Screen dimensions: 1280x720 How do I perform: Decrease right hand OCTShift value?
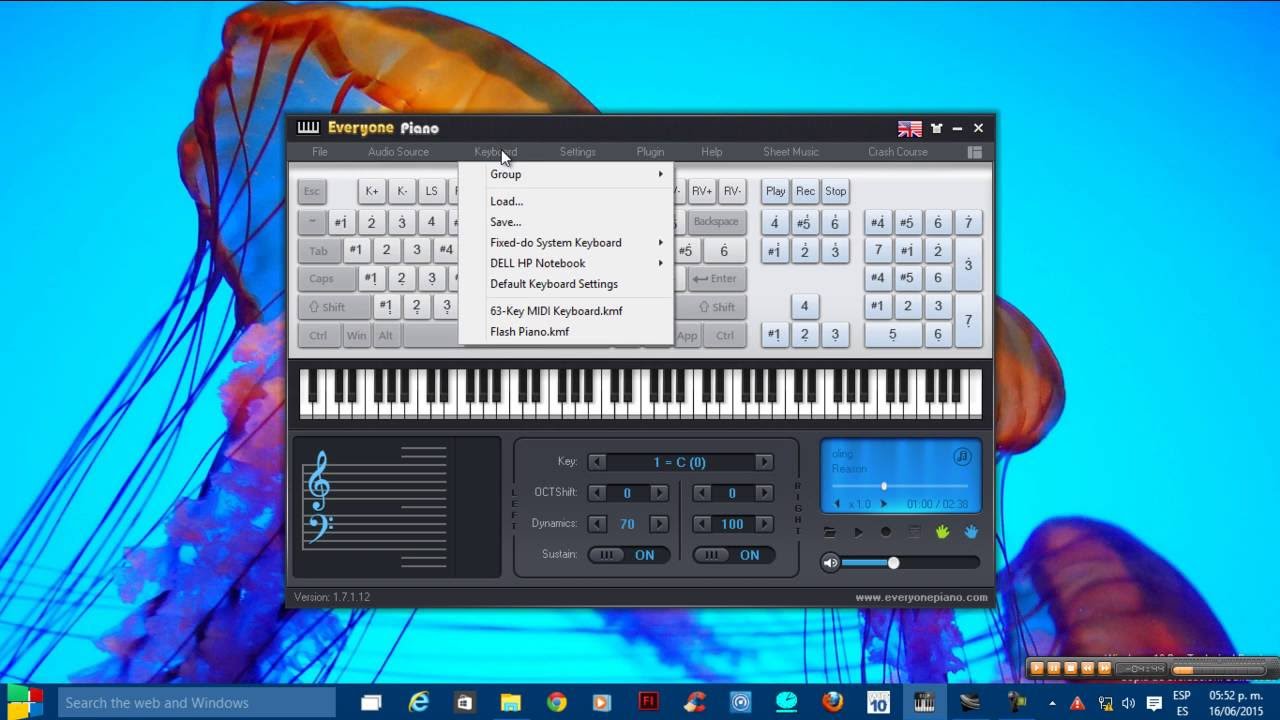[702, 493]
